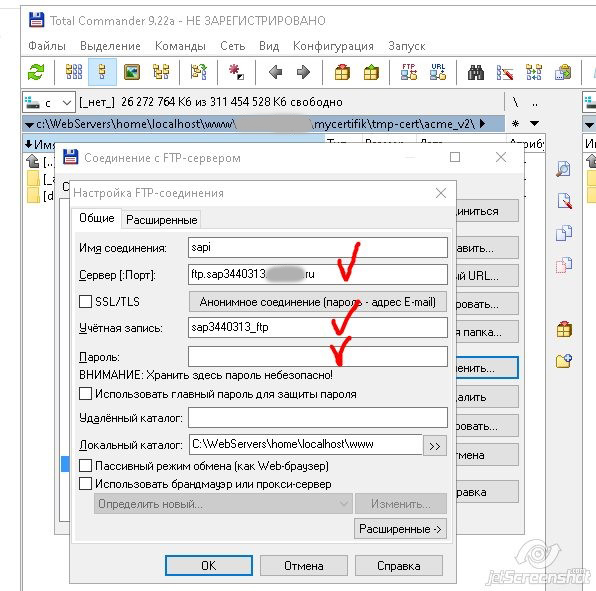Viewport: 596px width, 591px height.
Task: Go forward with the right arrow icon
Action: click(x=303, y=71)
